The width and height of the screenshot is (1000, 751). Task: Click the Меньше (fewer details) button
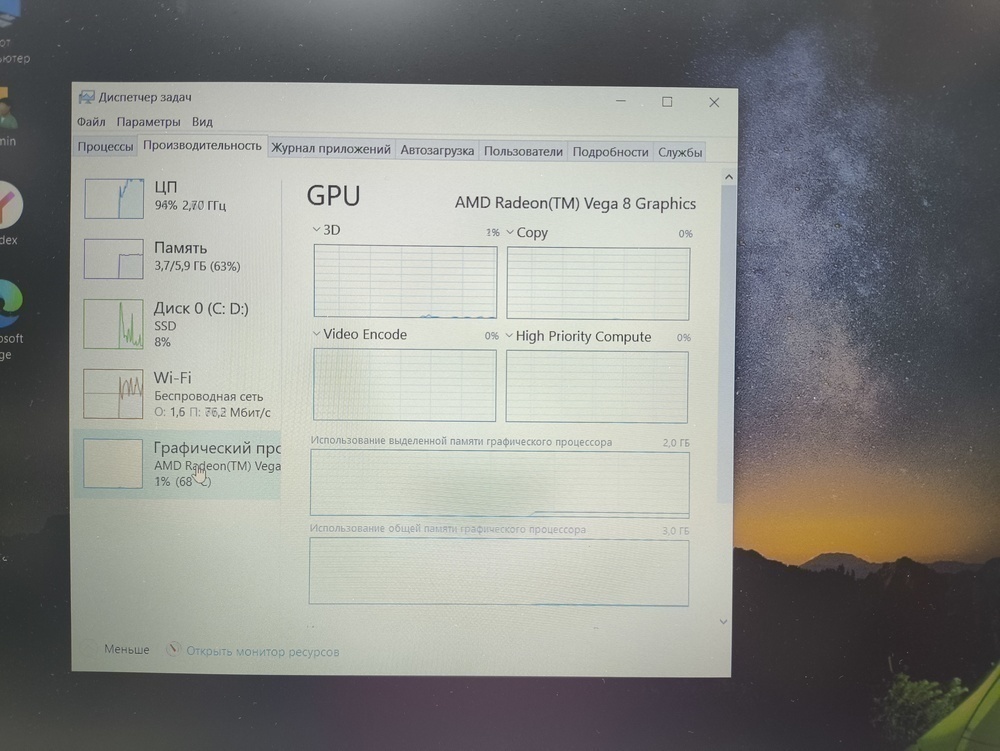point(126,650)
